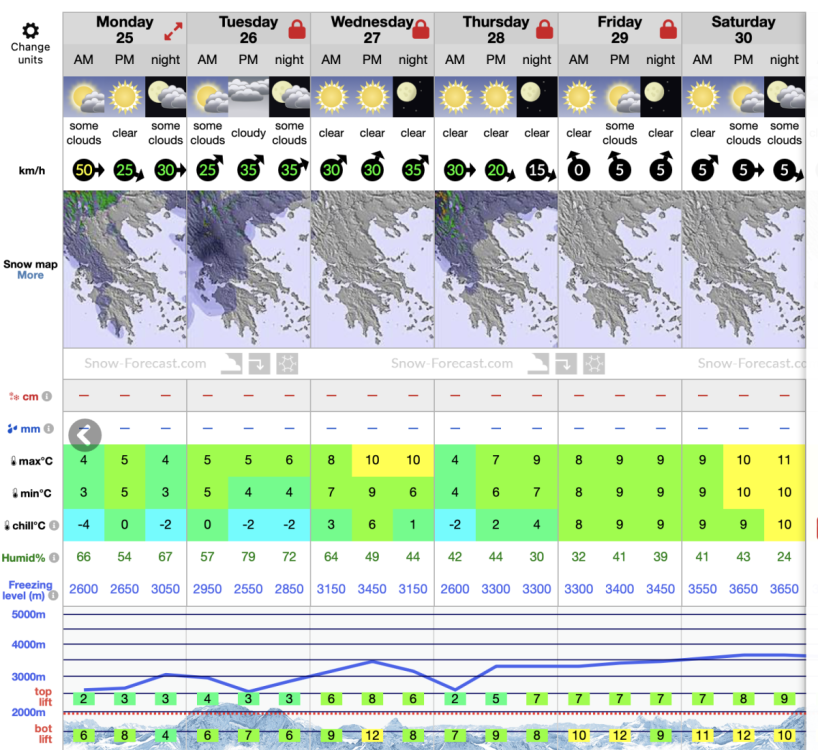This screenshot has height=750, width=818.
Task: Select the Friday 29 day header
Action: pyautogui.click(x=619, y=29)
